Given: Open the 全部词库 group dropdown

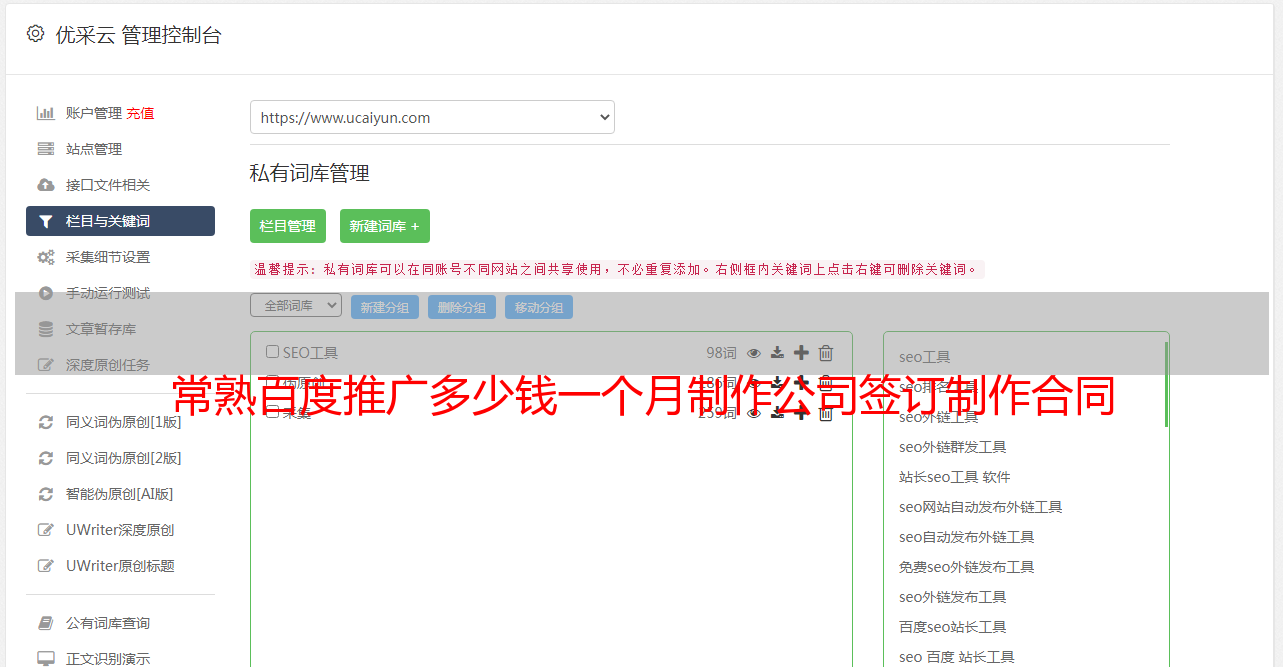Looking at the screenshot, I should click(296, 306).
